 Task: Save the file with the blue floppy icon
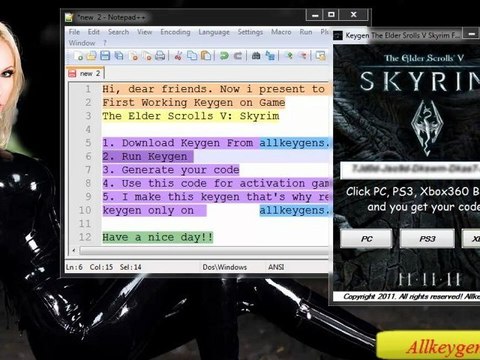coord(105,56)
